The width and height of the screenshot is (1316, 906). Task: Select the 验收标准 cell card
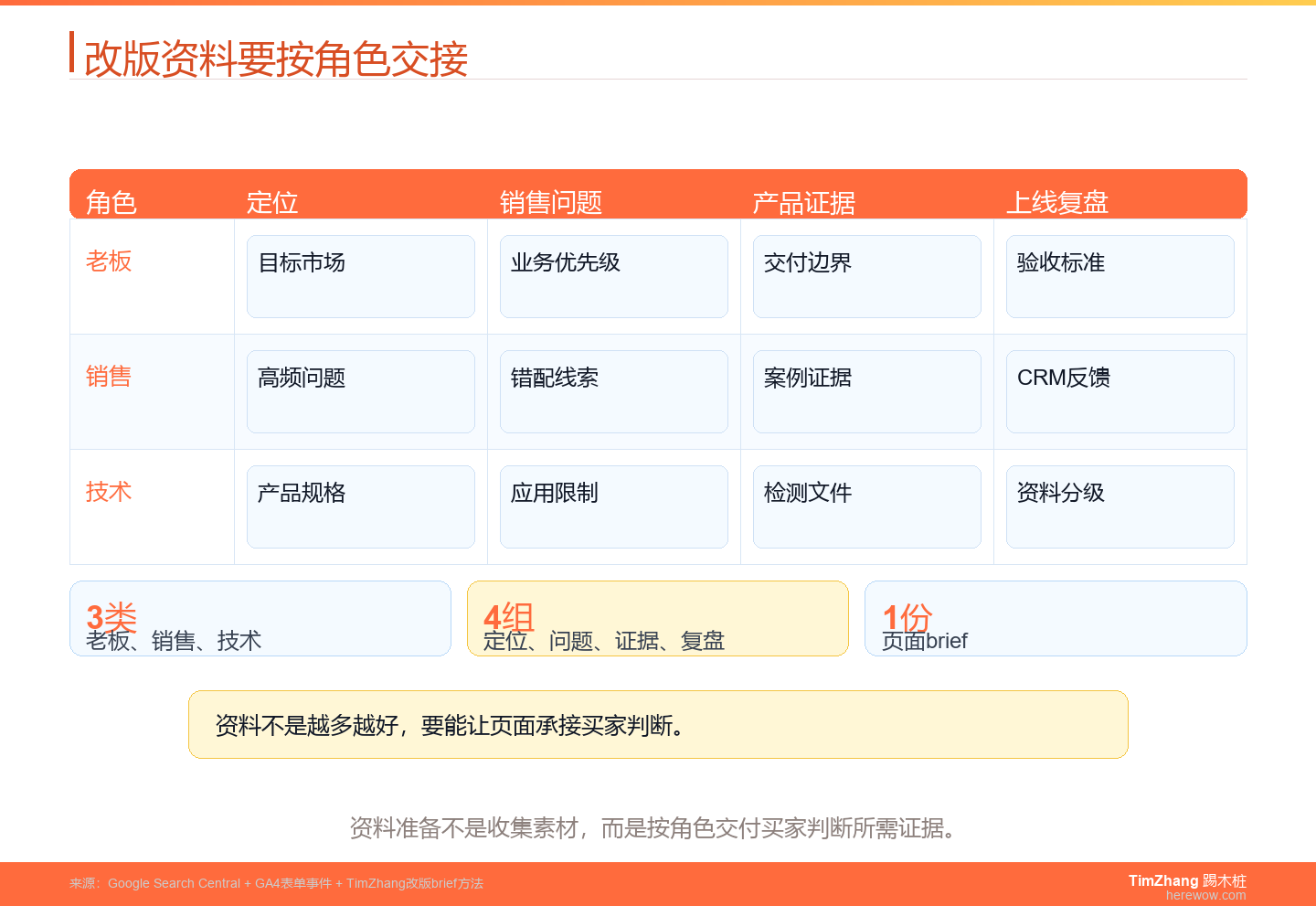1120,277
